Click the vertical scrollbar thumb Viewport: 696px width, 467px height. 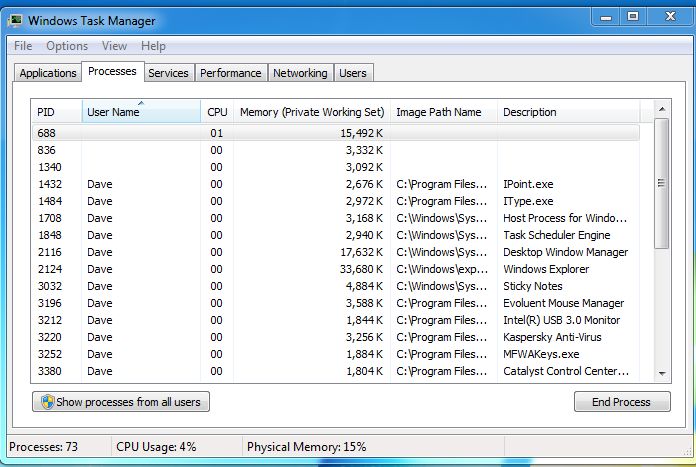661,183
